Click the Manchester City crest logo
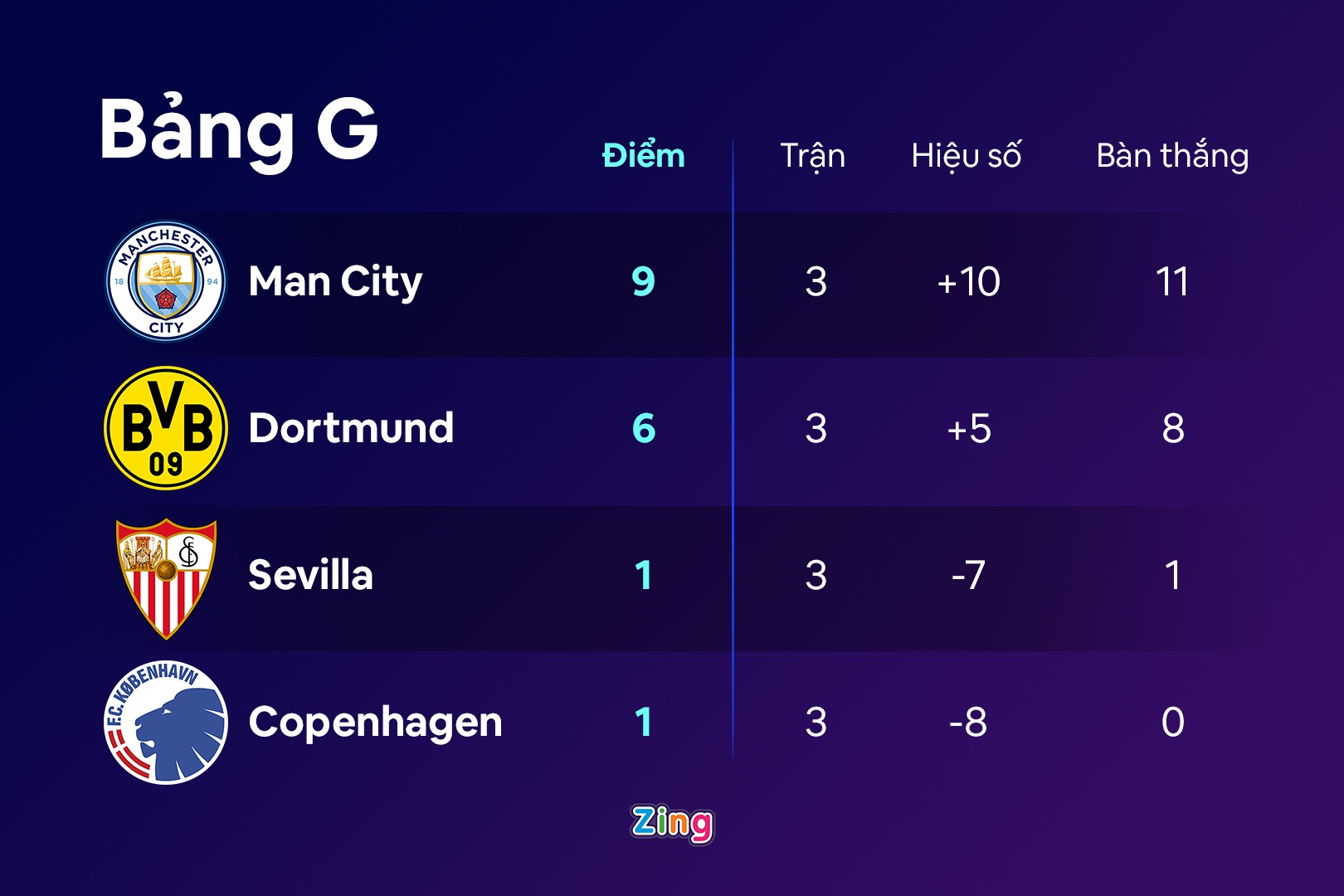This screenshot has width=1344, height=896. point(166,281)
